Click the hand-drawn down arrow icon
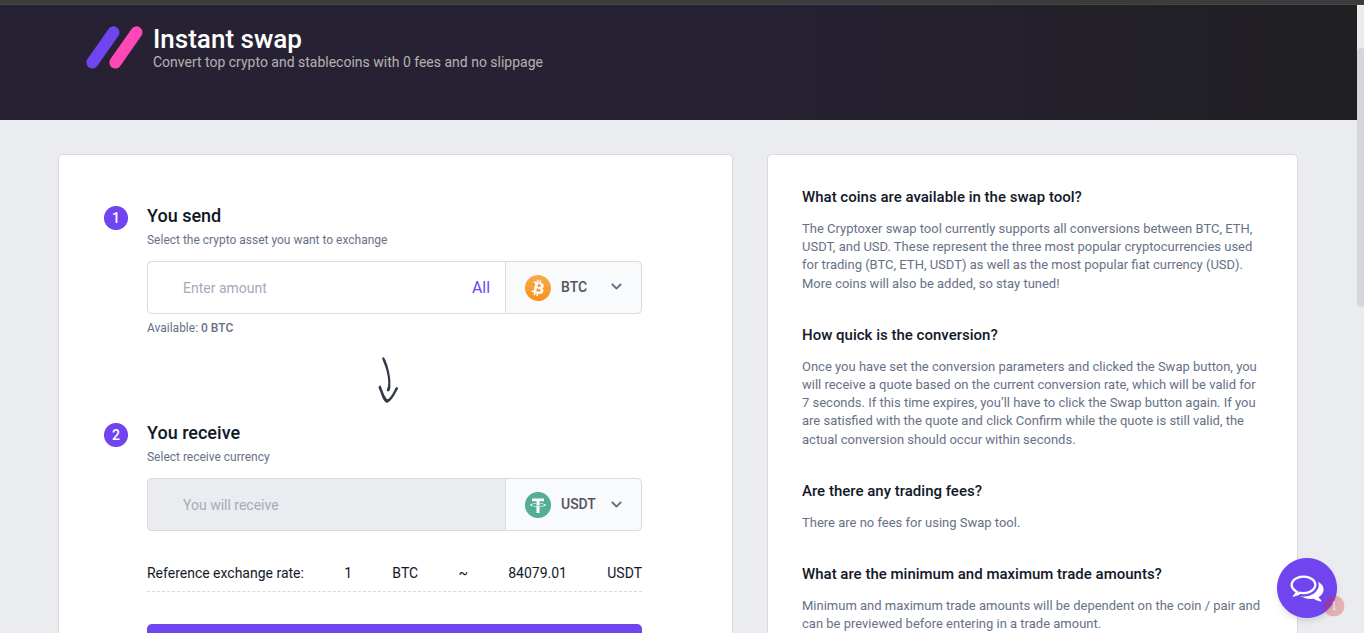 pyautogui.click(x=388, y=379)
